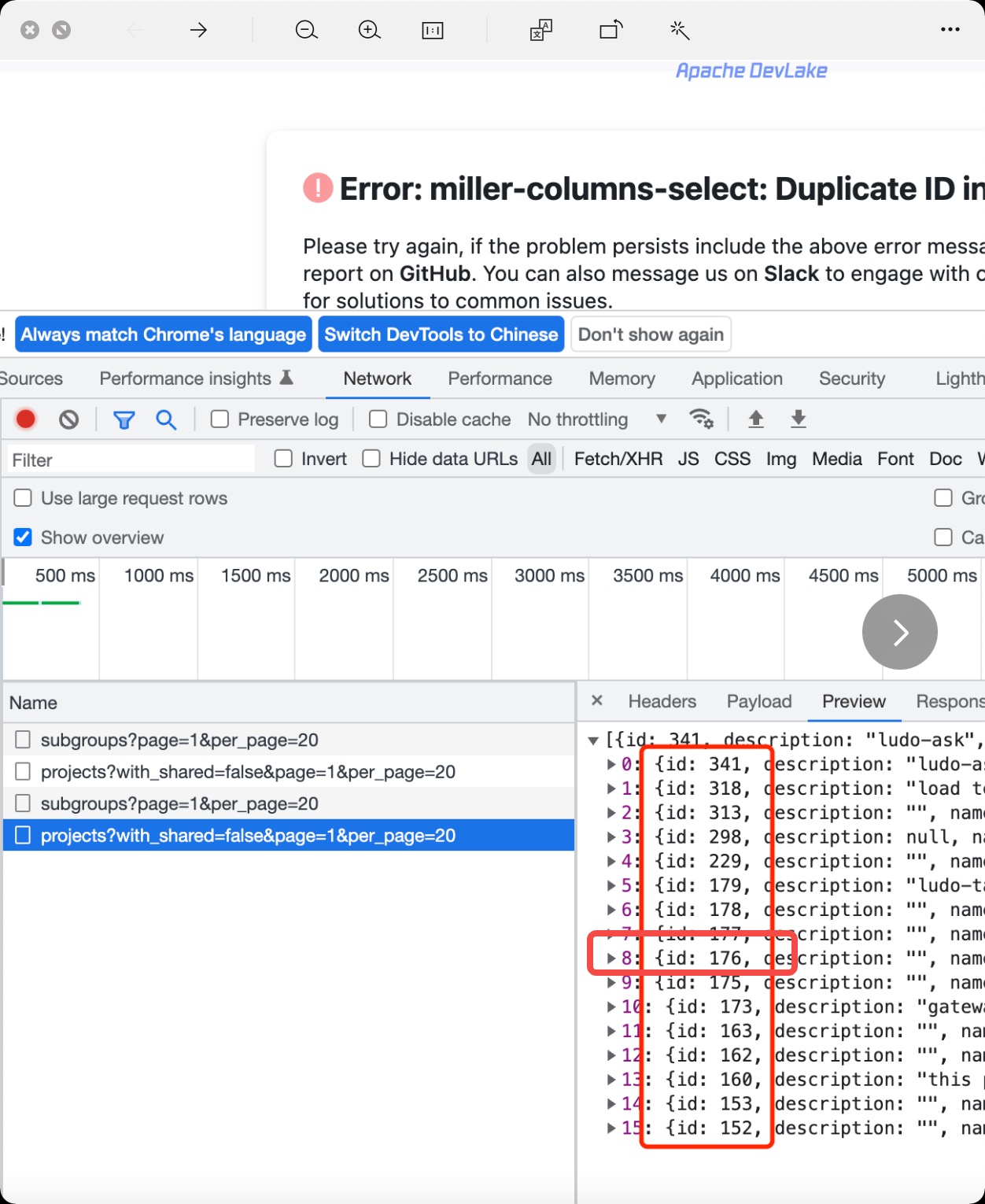The height and width of the screenshot is (1204, 985).
Task: Click the forward arrow in viewer toolbar
Action: coord(198,31)
